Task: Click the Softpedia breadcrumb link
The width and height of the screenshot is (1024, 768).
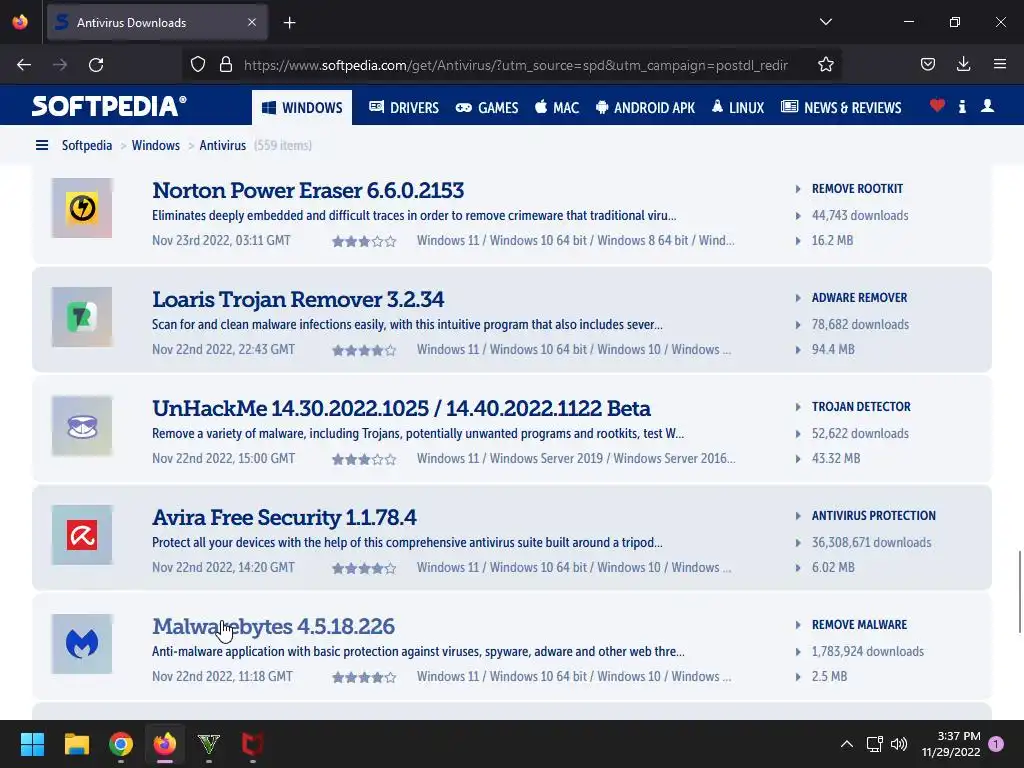Action: point(87,145)
